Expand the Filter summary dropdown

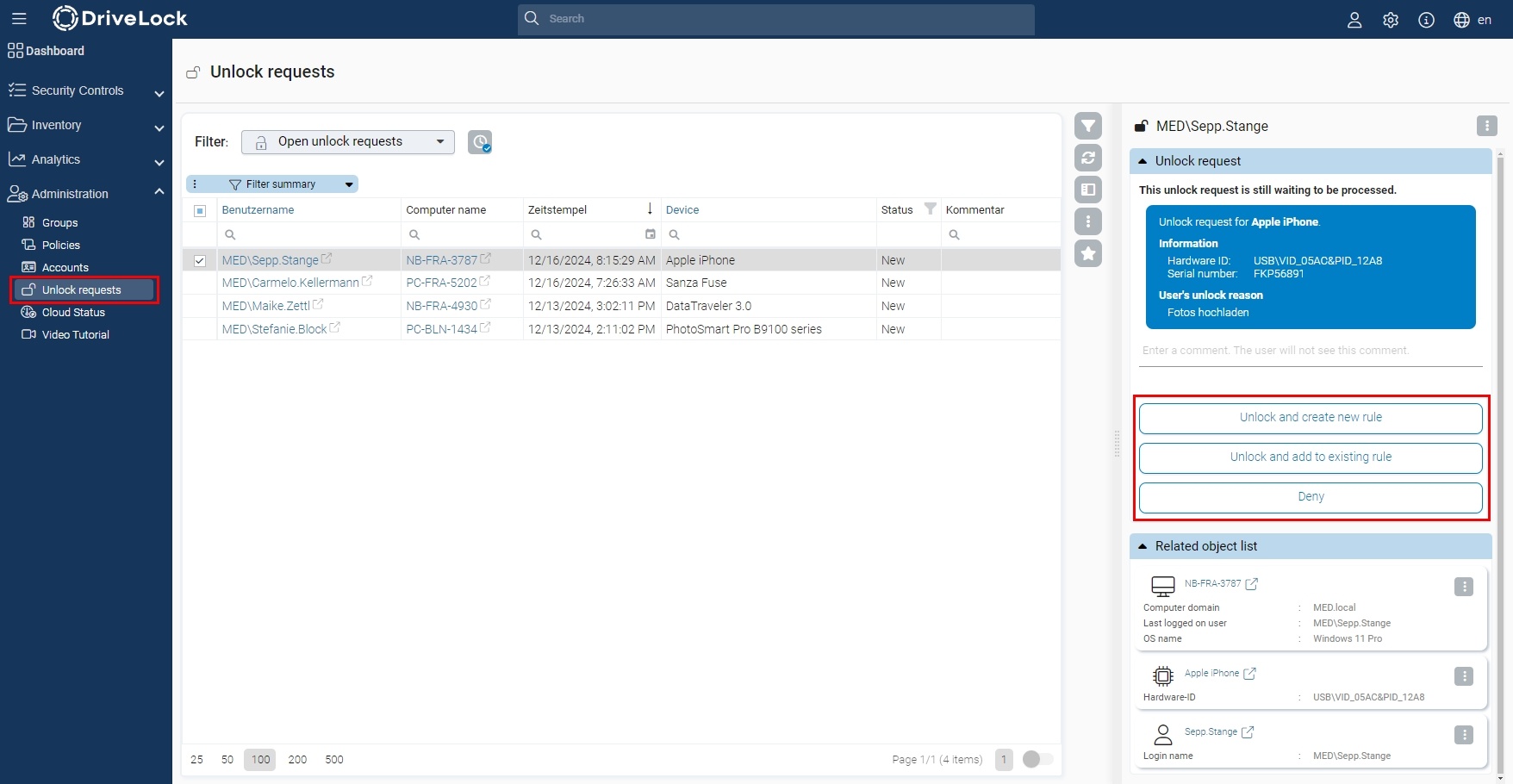tap(349, 184)
